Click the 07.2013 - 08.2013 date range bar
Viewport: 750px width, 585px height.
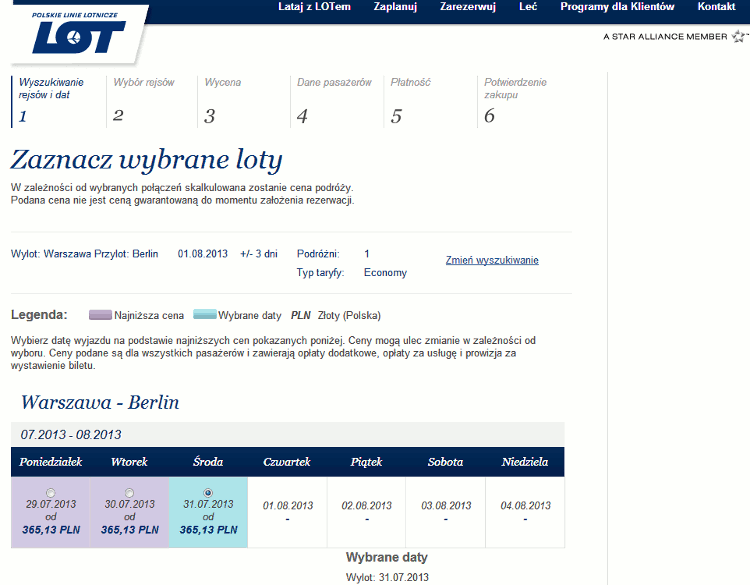[287, 435]
